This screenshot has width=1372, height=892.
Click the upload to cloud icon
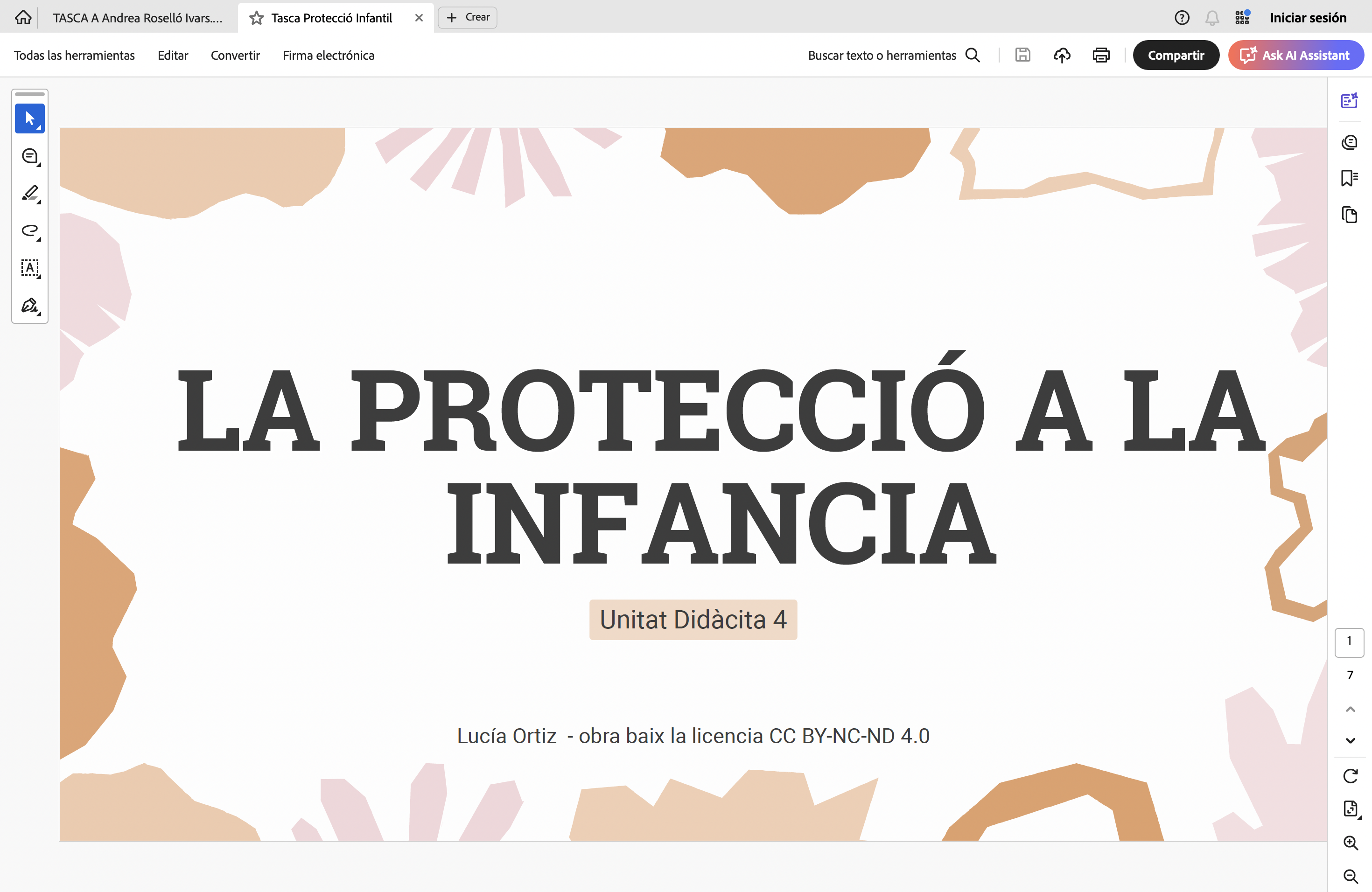click(x=1062, y=56)
